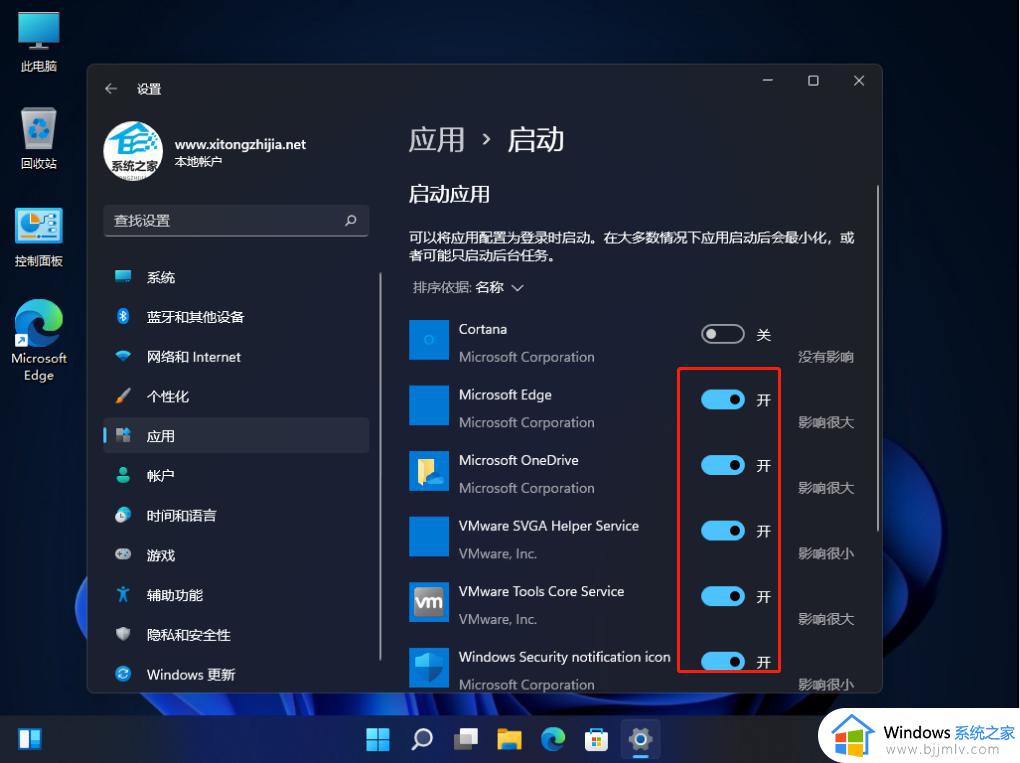This screenshot has width=1020, height=763.
Task: Disable Microsoft Edge startup toggle
Action: [x=723, y=399]
